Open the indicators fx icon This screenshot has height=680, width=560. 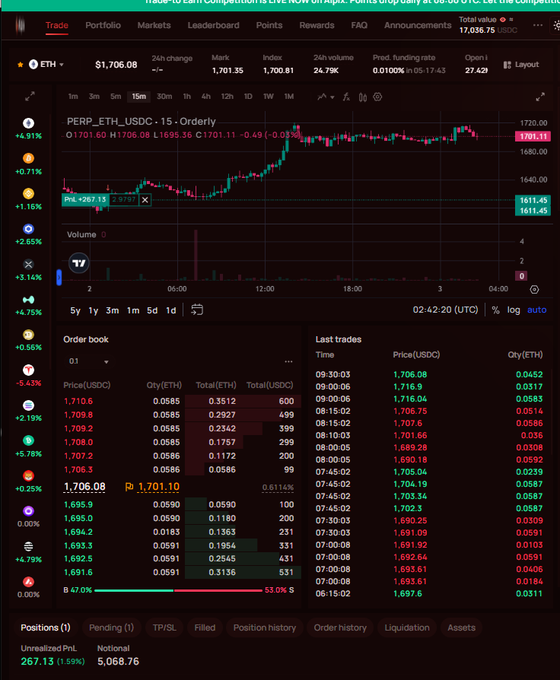pyautogui.click(x=346, y=97)
